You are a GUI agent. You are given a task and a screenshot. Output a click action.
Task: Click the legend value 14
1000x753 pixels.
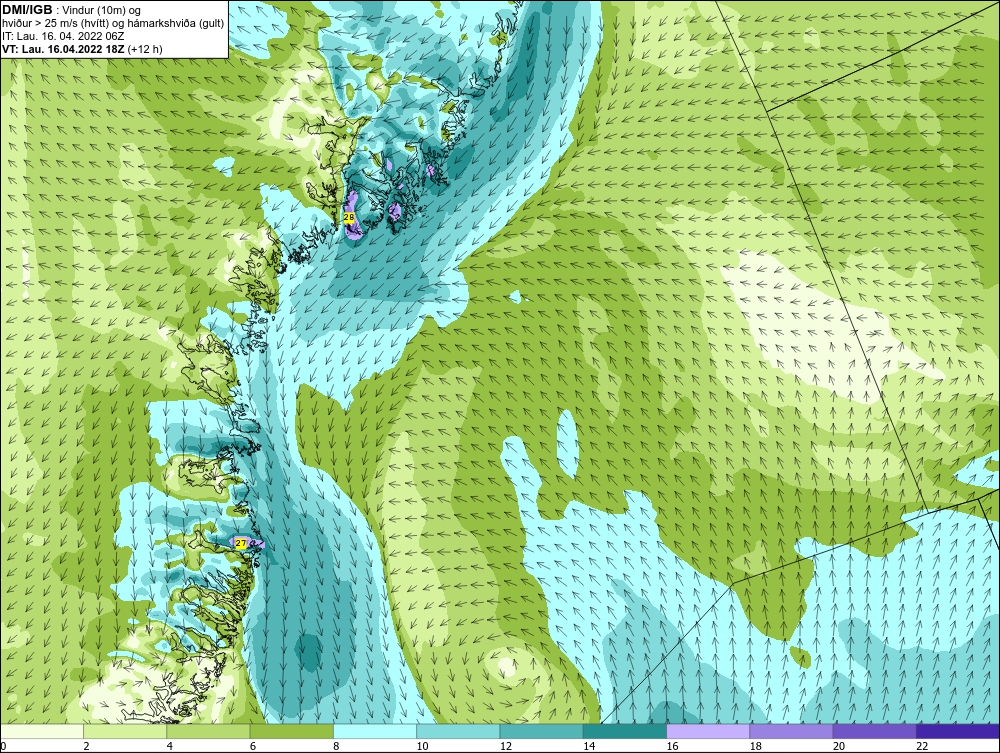589,746
